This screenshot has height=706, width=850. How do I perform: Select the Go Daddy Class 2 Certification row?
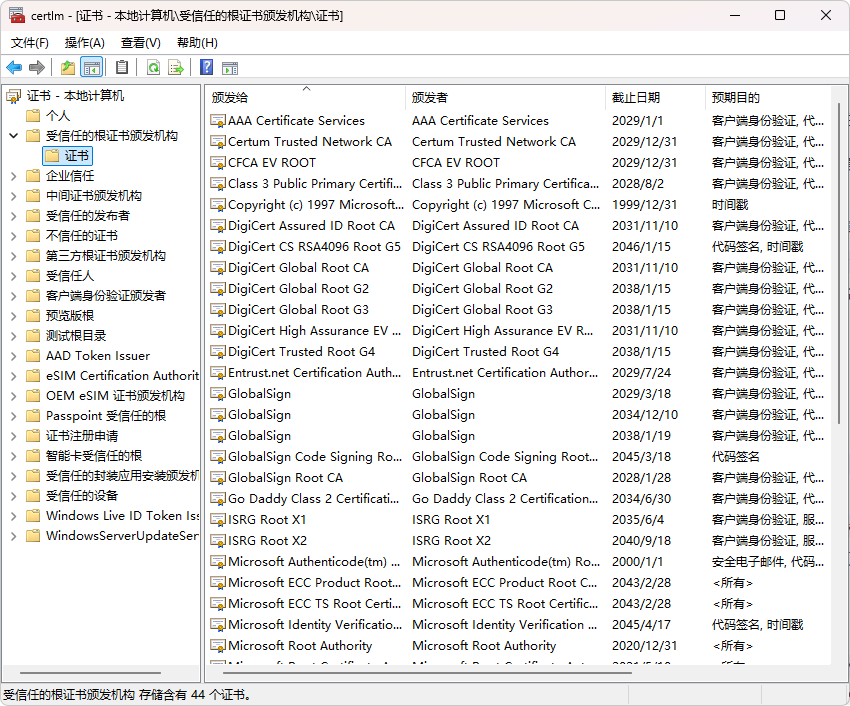tap(519, 499)
